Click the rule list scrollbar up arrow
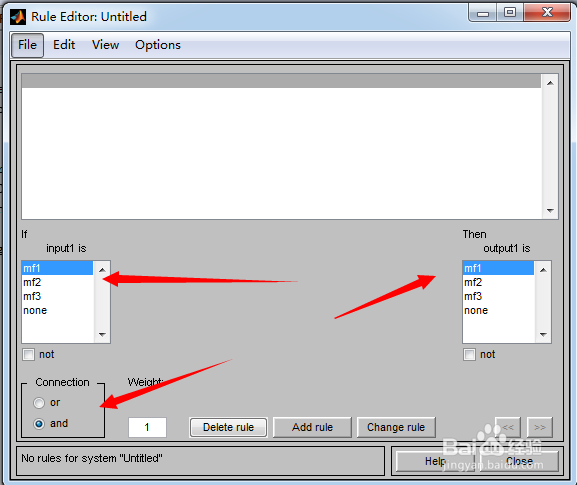The height and width of the screenshot is (485, 577). pyautogui.click(x=550, y=83)
